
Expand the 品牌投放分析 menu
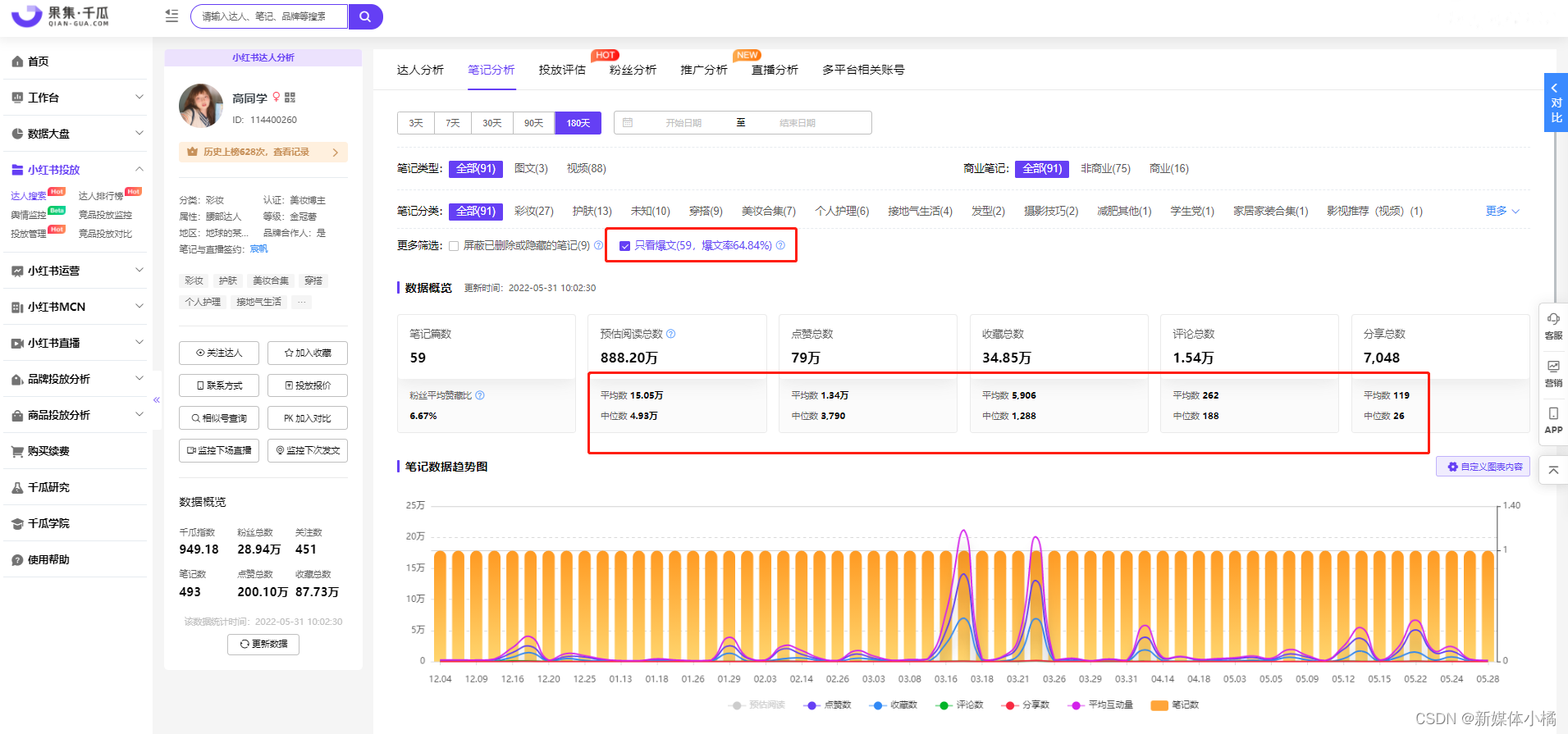coord(75,379)
